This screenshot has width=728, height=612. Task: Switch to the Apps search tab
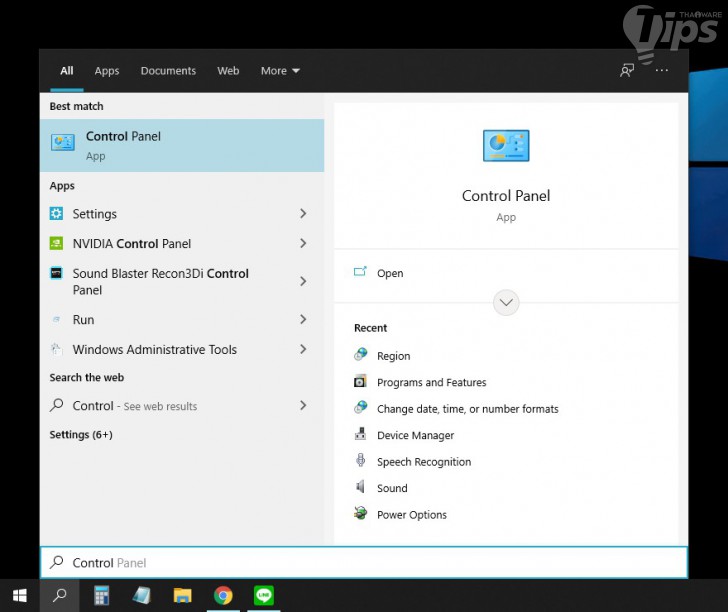click(x=107, y=71)
